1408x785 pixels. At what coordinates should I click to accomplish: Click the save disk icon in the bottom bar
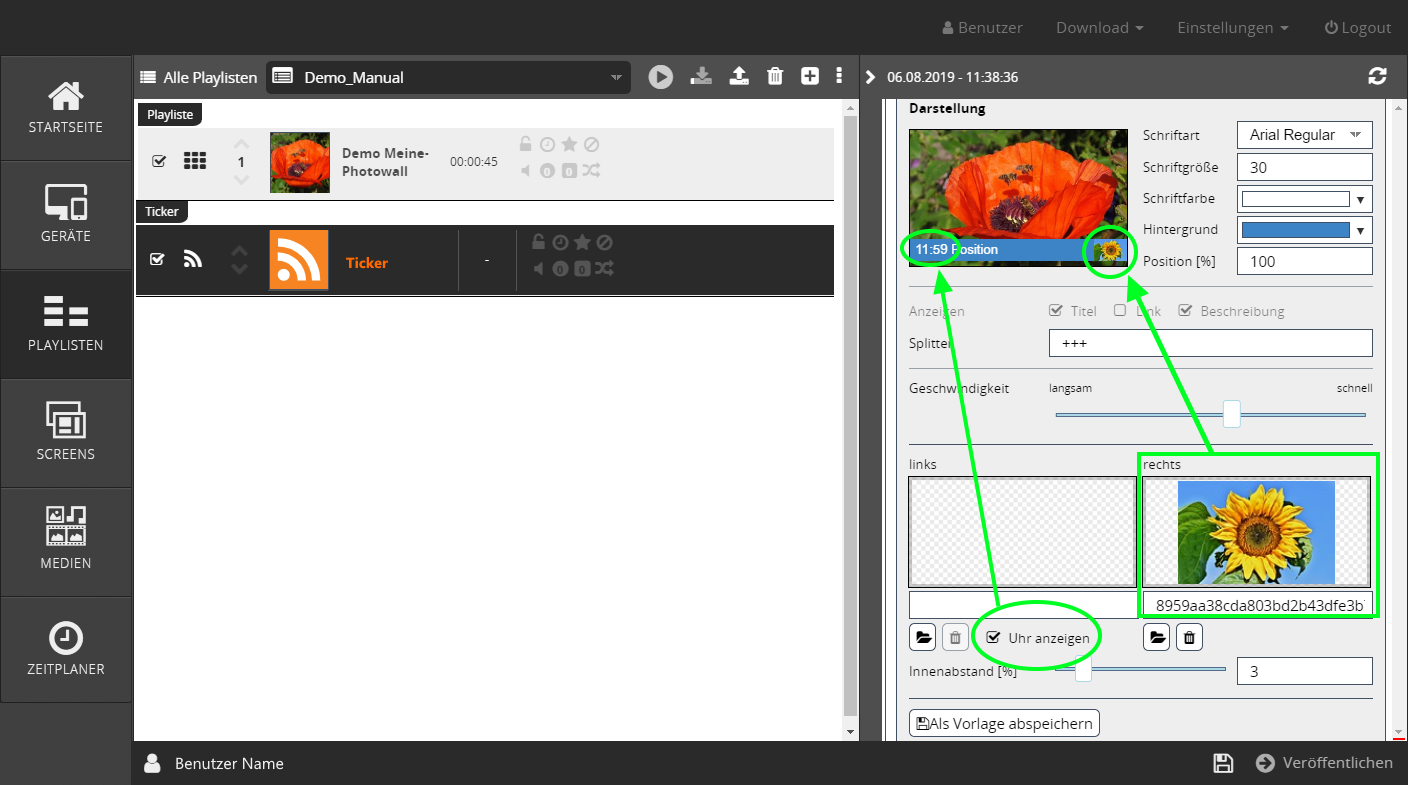click(x=1222, y=763)
